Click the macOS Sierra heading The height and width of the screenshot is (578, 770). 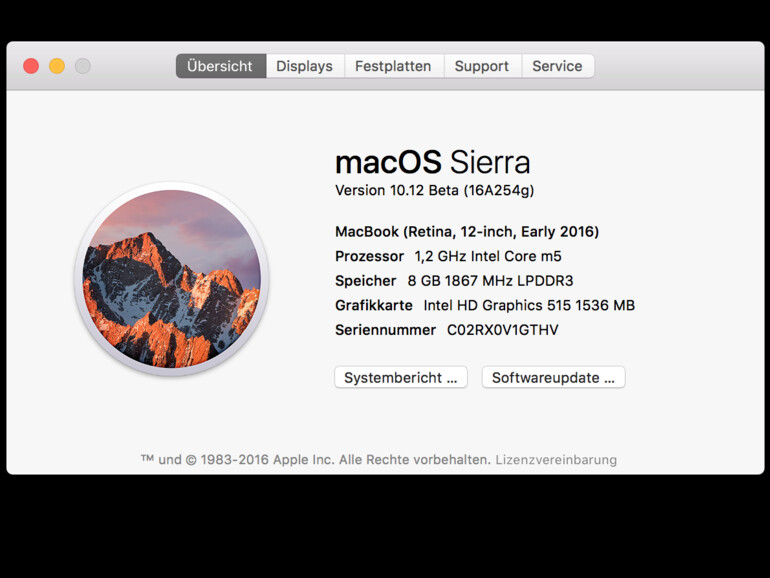(x=433, y=162)
